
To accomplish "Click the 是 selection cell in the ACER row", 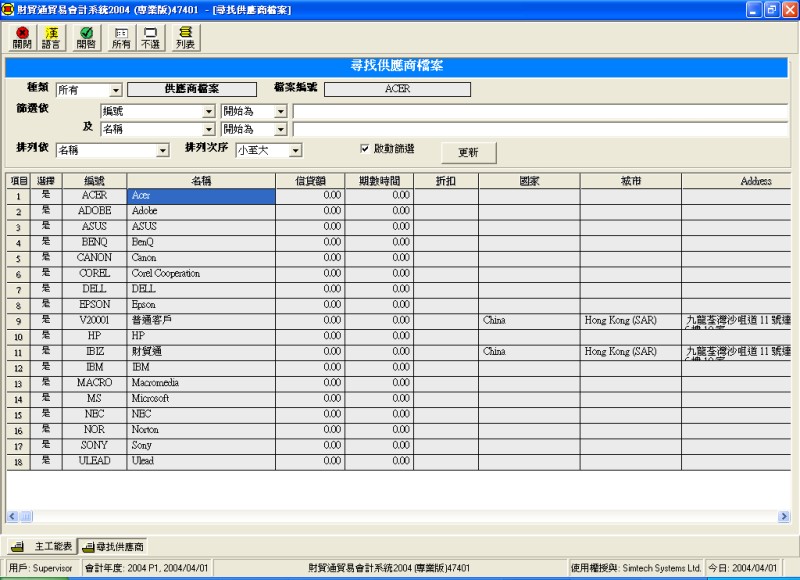I will click(x=46, y=196).
